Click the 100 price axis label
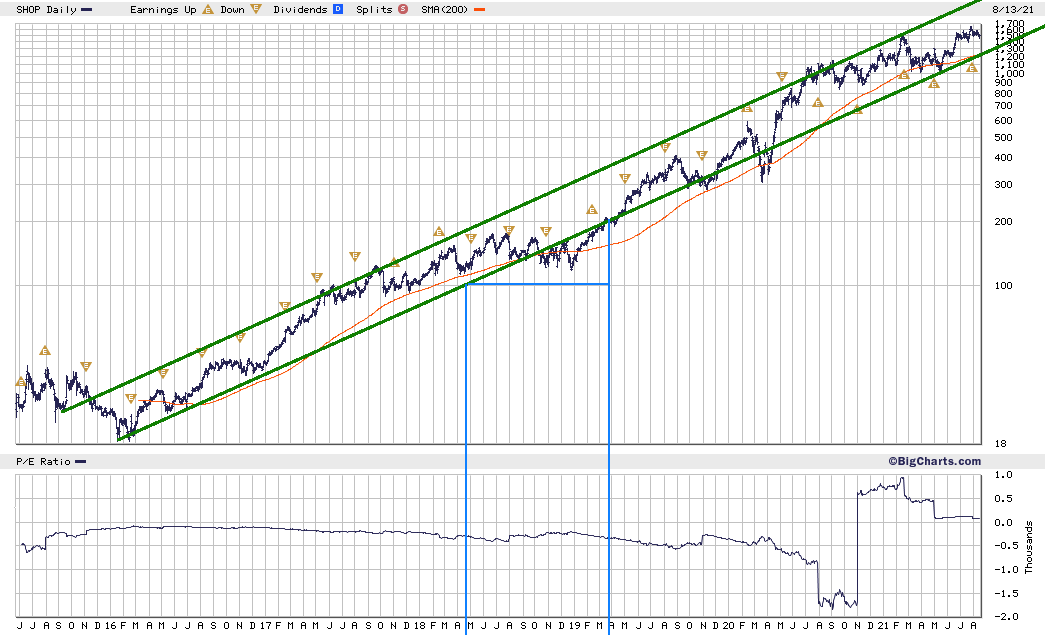The height and width of the screenshot is (635, 1045). click(x=1003, y=285)
